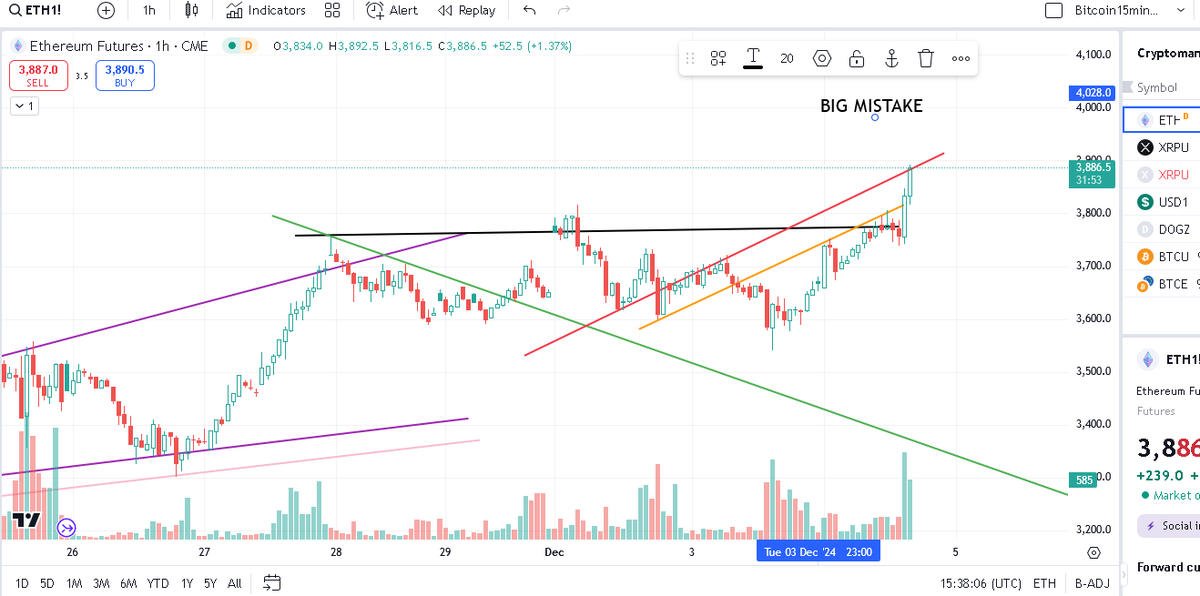Screen dimensions: 1200x596
Task: Create an Alert from top toolbar
Action: click(x=392, y=10)
